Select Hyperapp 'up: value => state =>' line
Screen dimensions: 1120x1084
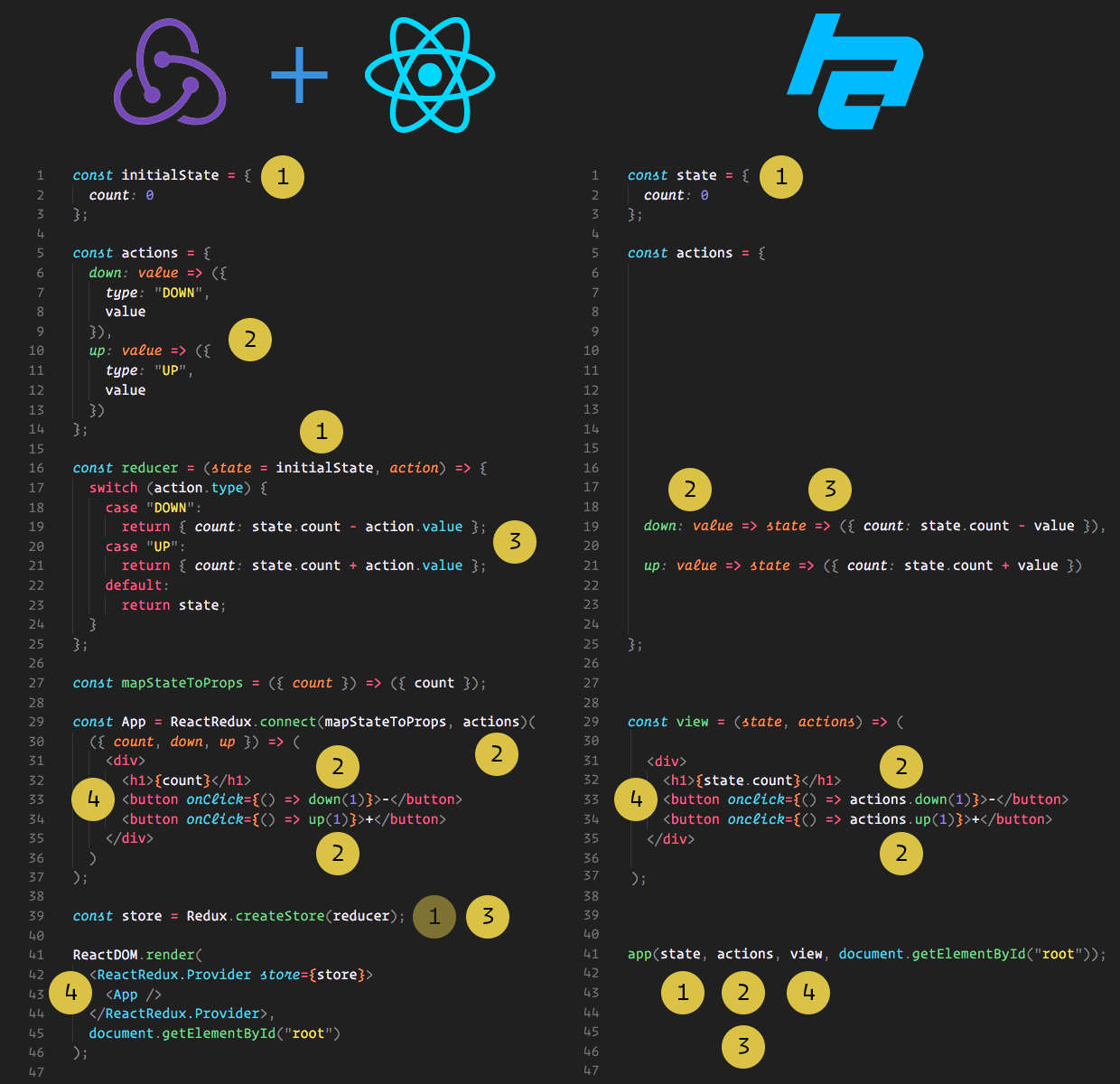coord(863,565)
